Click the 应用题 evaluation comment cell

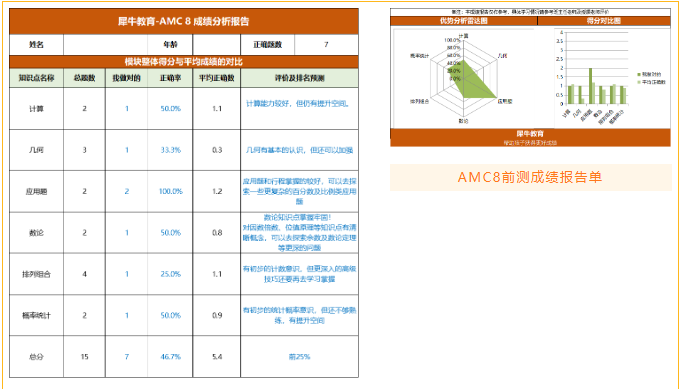coord(300,191)
